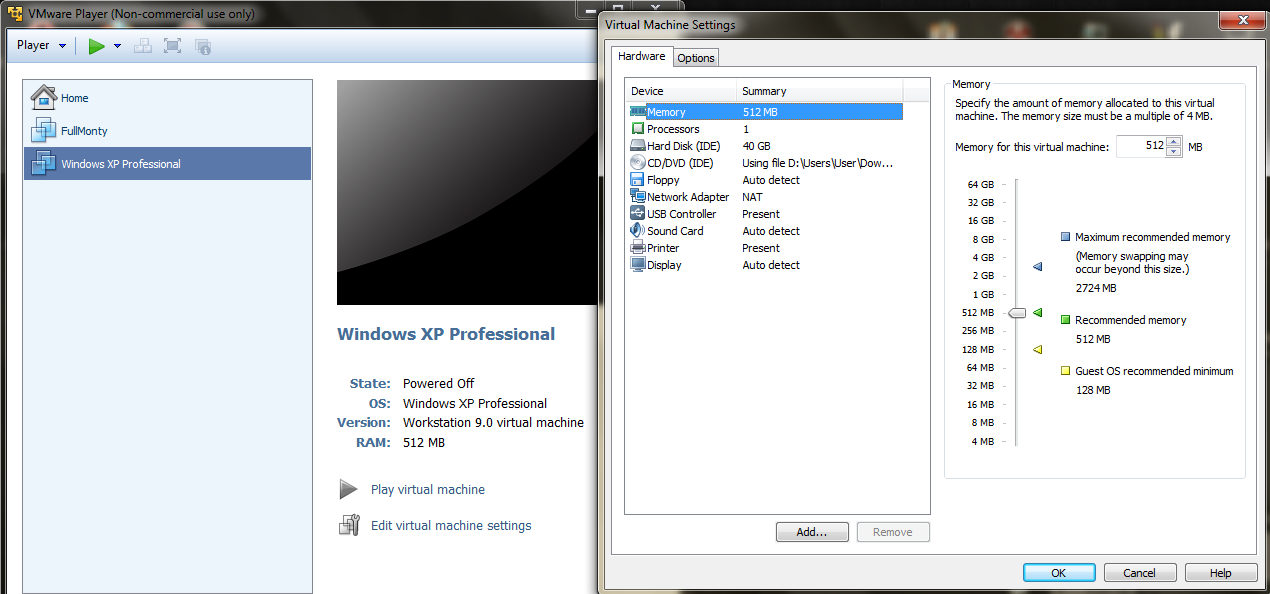
Task: Select the Network Adapter device row
Action: [x=765, y=197]
